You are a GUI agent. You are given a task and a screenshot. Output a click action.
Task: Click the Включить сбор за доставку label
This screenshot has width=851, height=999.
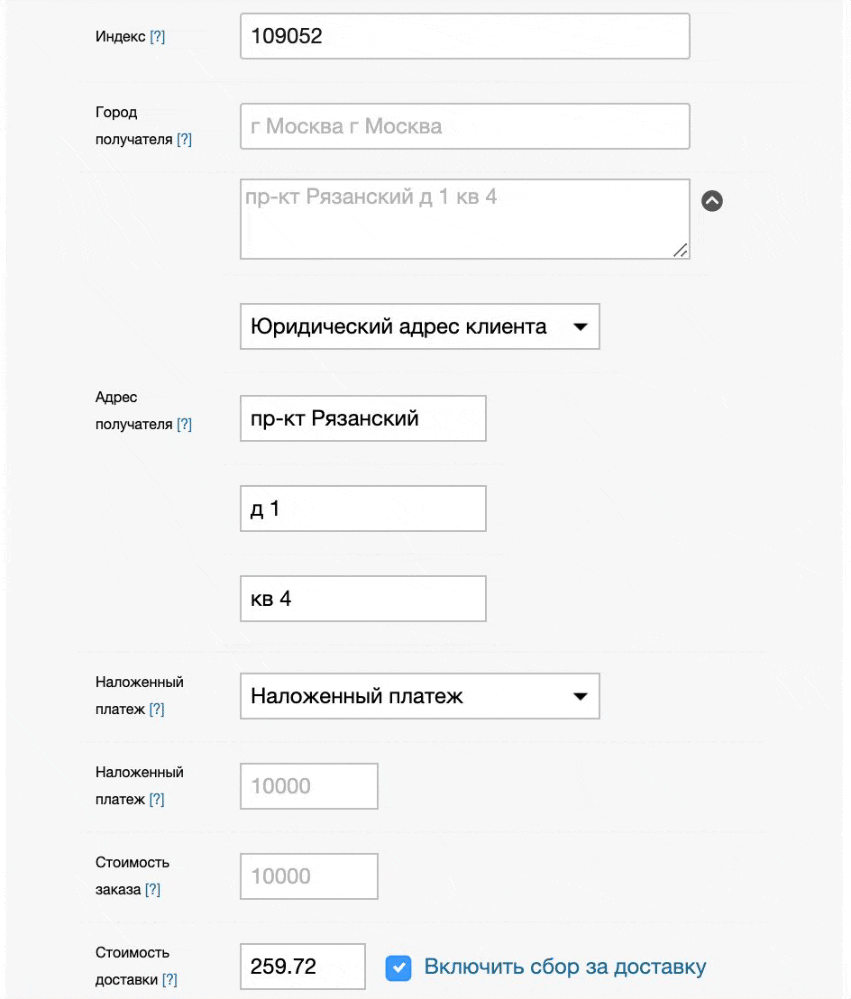pos(565,967)
